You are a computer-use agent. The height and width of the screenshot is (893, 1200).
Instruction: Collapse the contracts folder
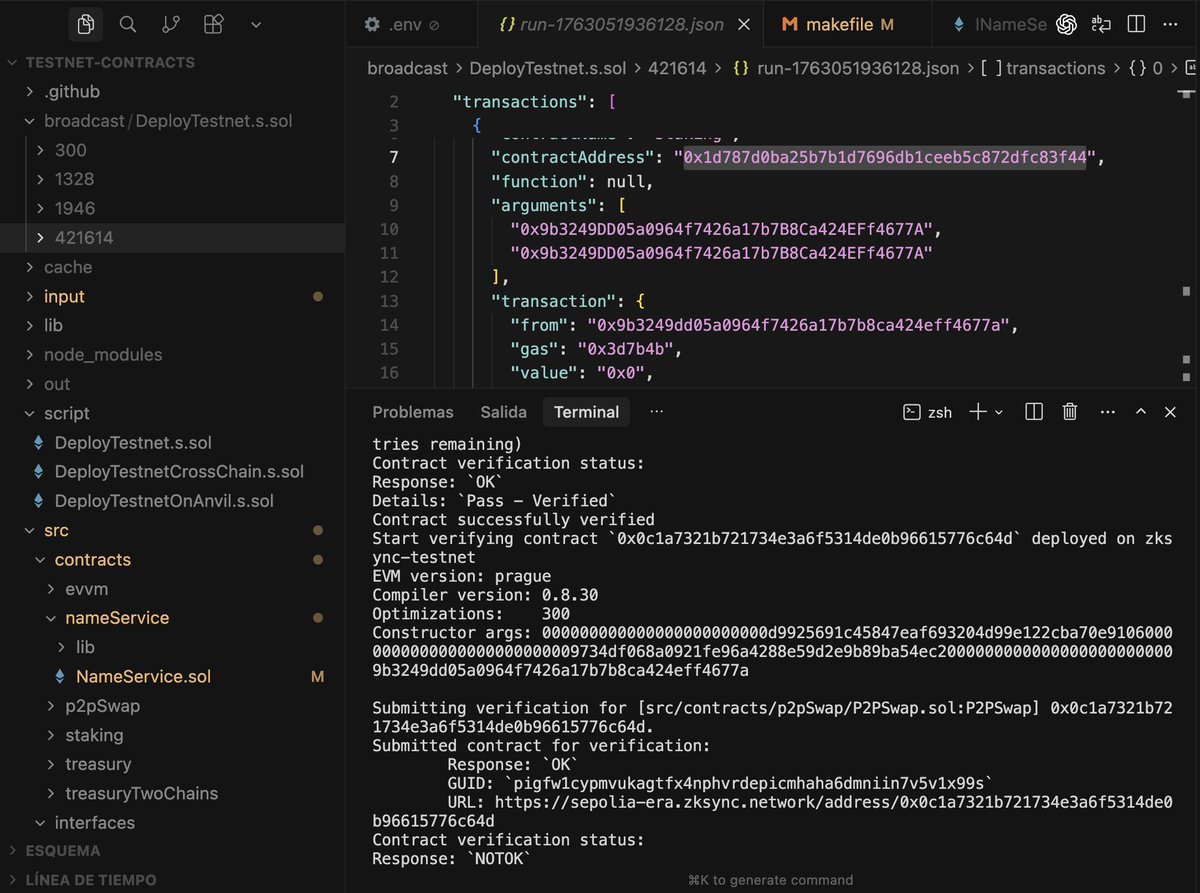[x=172, y=559]
